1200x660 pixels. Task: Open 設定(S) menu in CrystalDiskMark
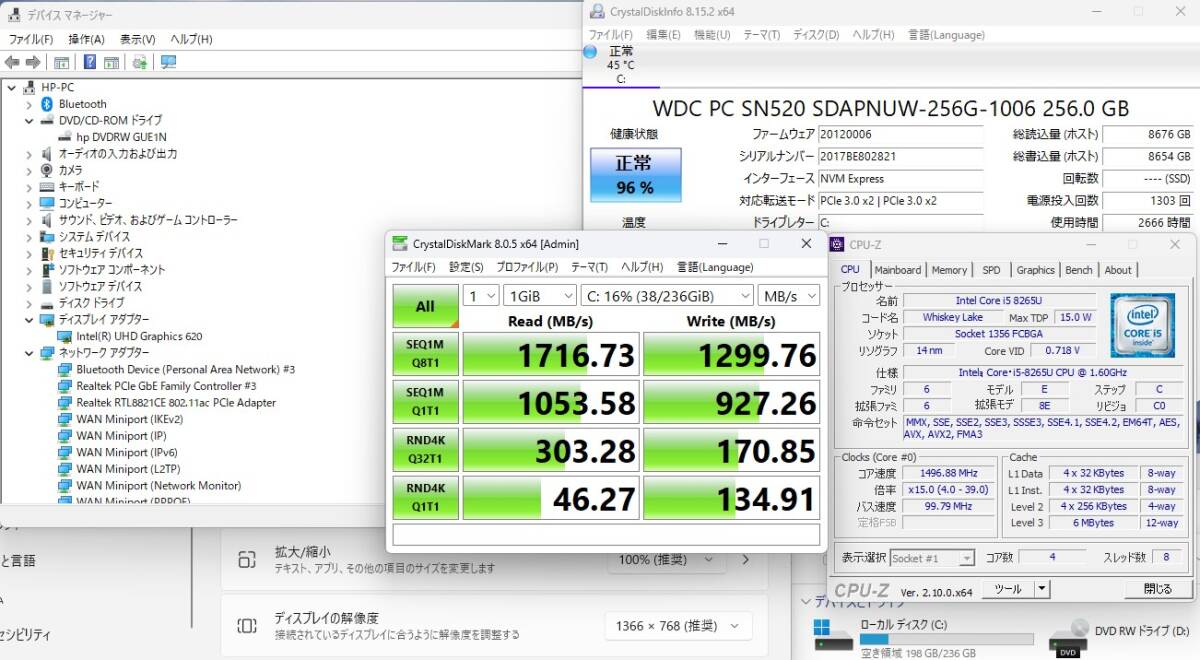coord(466,267)
